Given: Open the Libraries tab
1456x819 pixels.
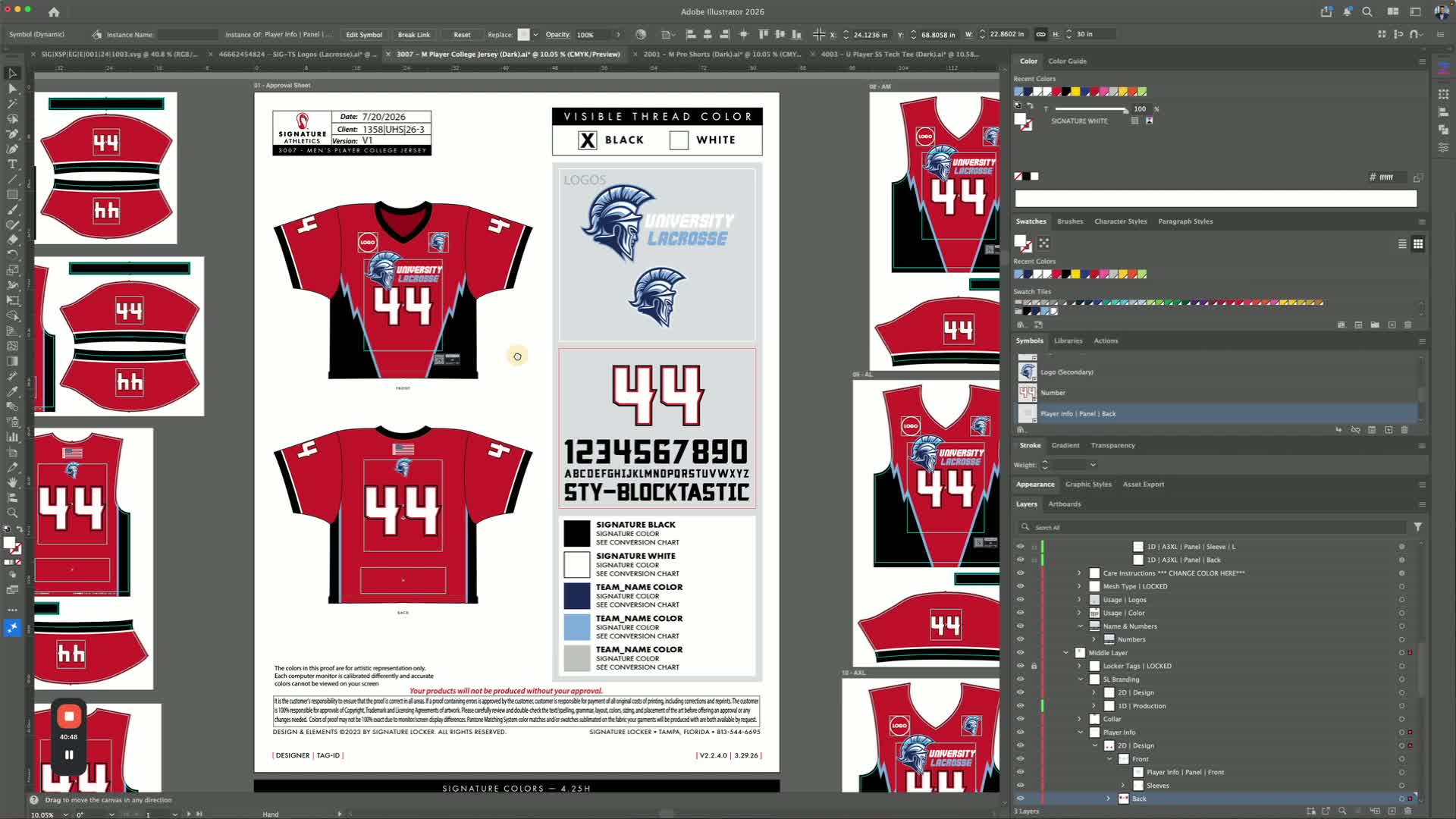Looking at the screenshot, I should (x=1068, y=341).
